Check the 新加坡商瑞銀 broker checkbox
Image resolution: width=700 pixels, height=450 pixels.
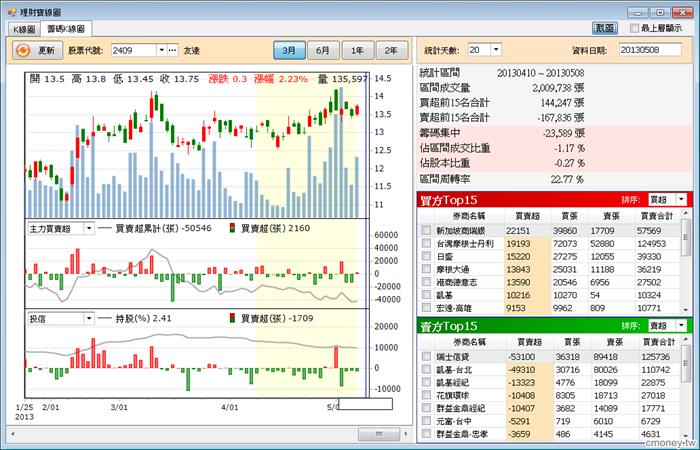[x=426, y=230]
